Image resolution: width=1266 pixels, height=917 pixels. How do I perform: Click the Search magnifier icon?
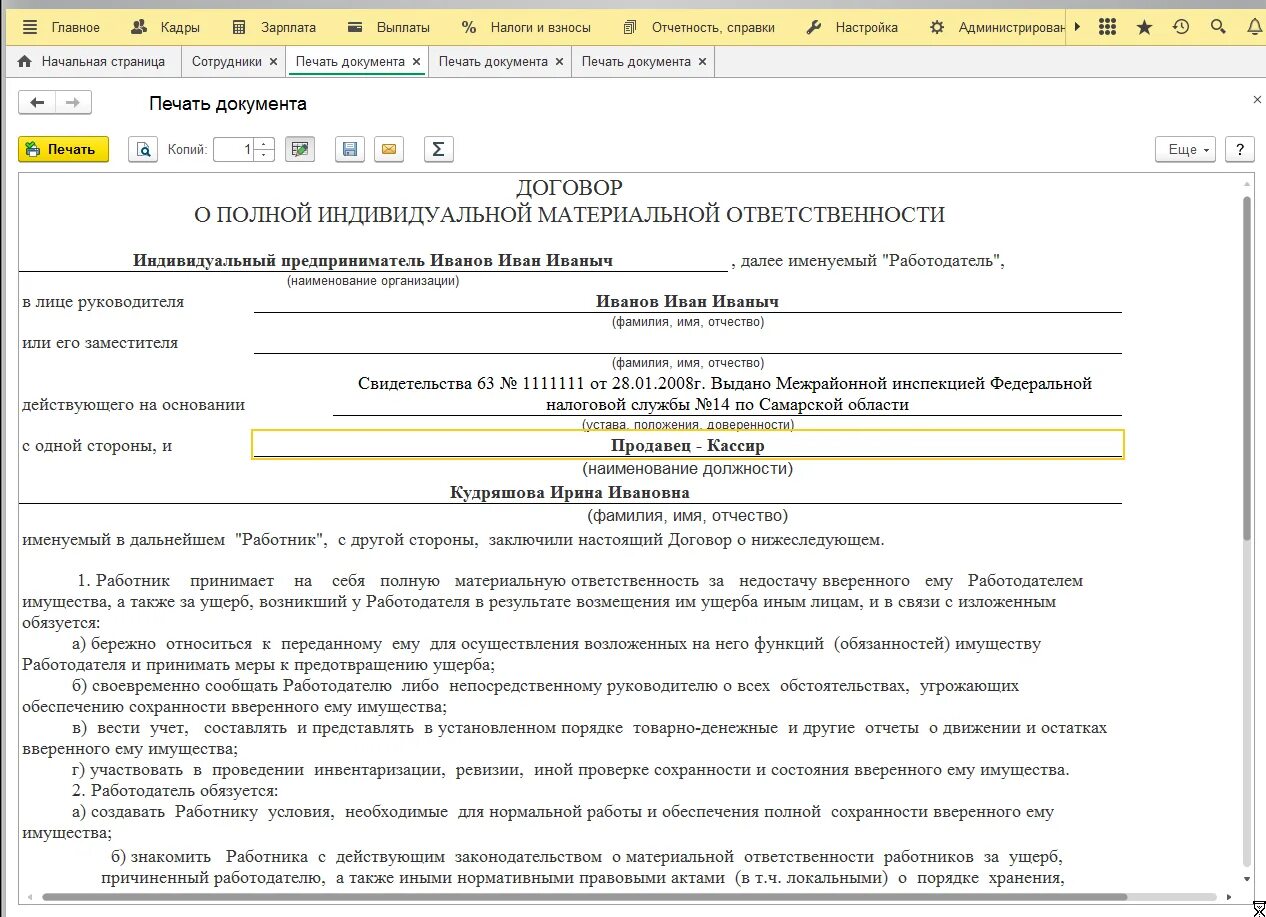pyautogui.click(x=1218, y=27)
